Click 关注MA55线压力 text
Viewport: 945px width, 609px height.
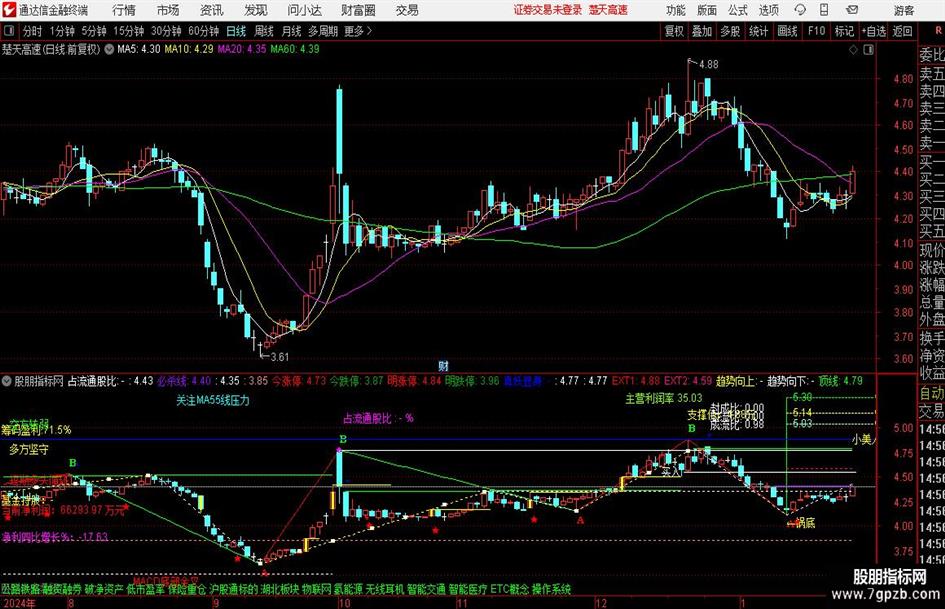point(212,400)
